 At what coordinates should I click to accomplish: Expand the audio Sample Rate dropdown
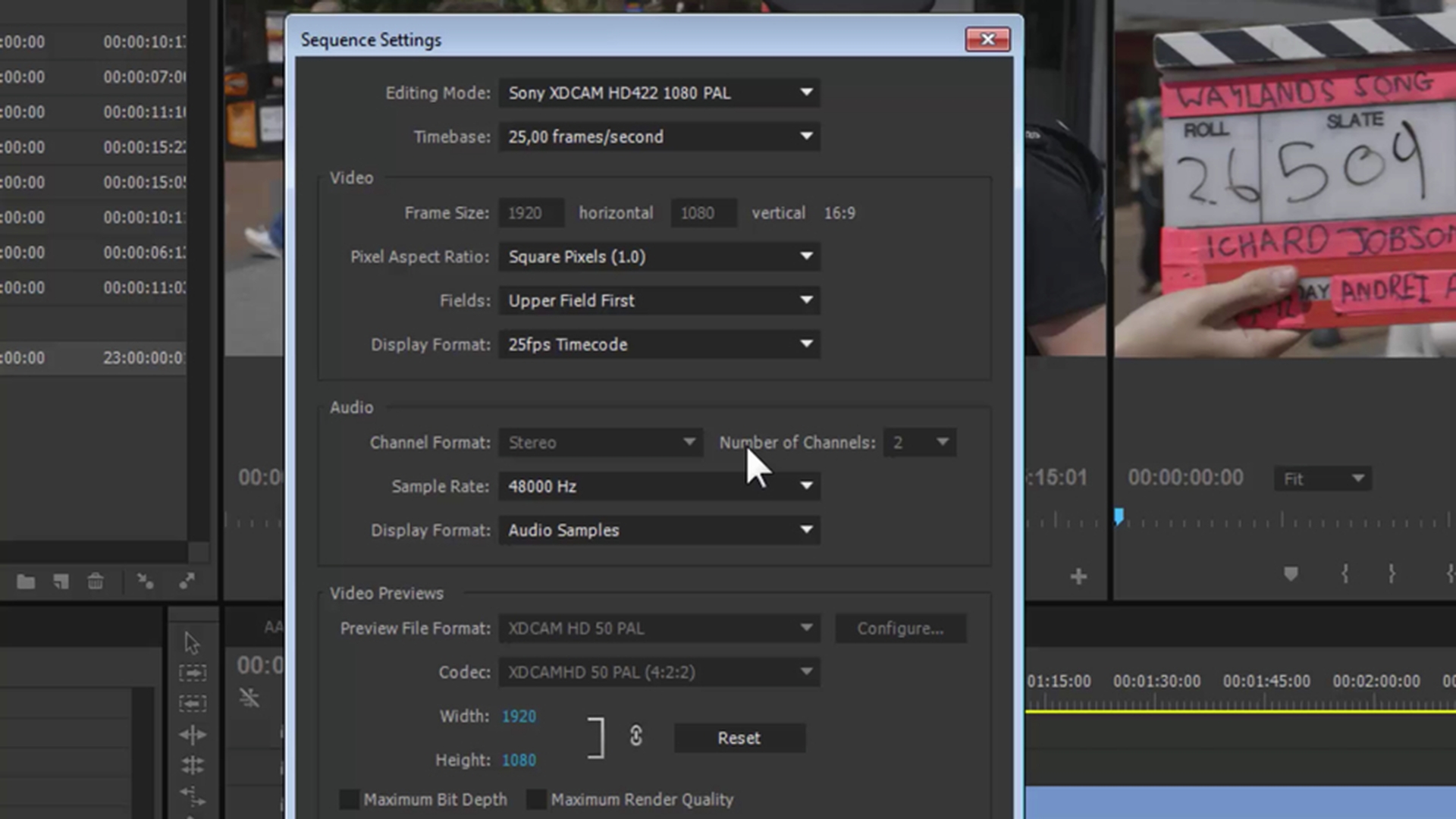click(658, 486)
